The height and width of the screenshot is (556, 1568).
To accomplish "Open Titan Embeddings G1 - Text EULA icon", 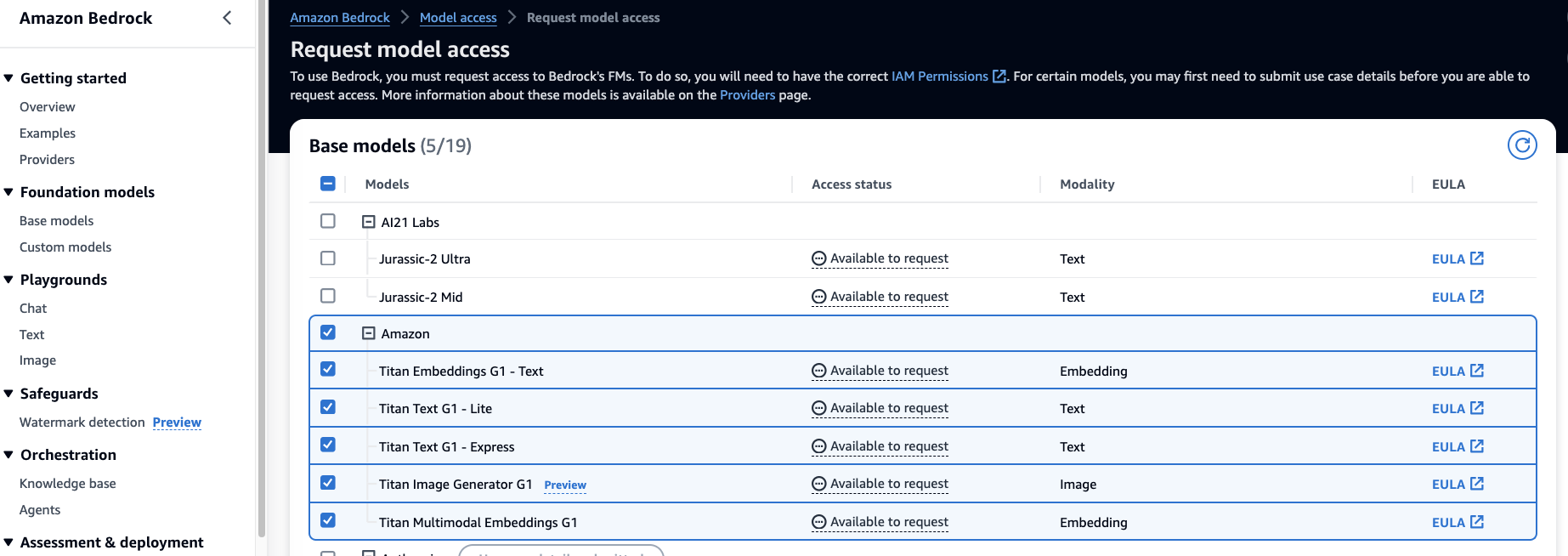I will coord(1477,371).
